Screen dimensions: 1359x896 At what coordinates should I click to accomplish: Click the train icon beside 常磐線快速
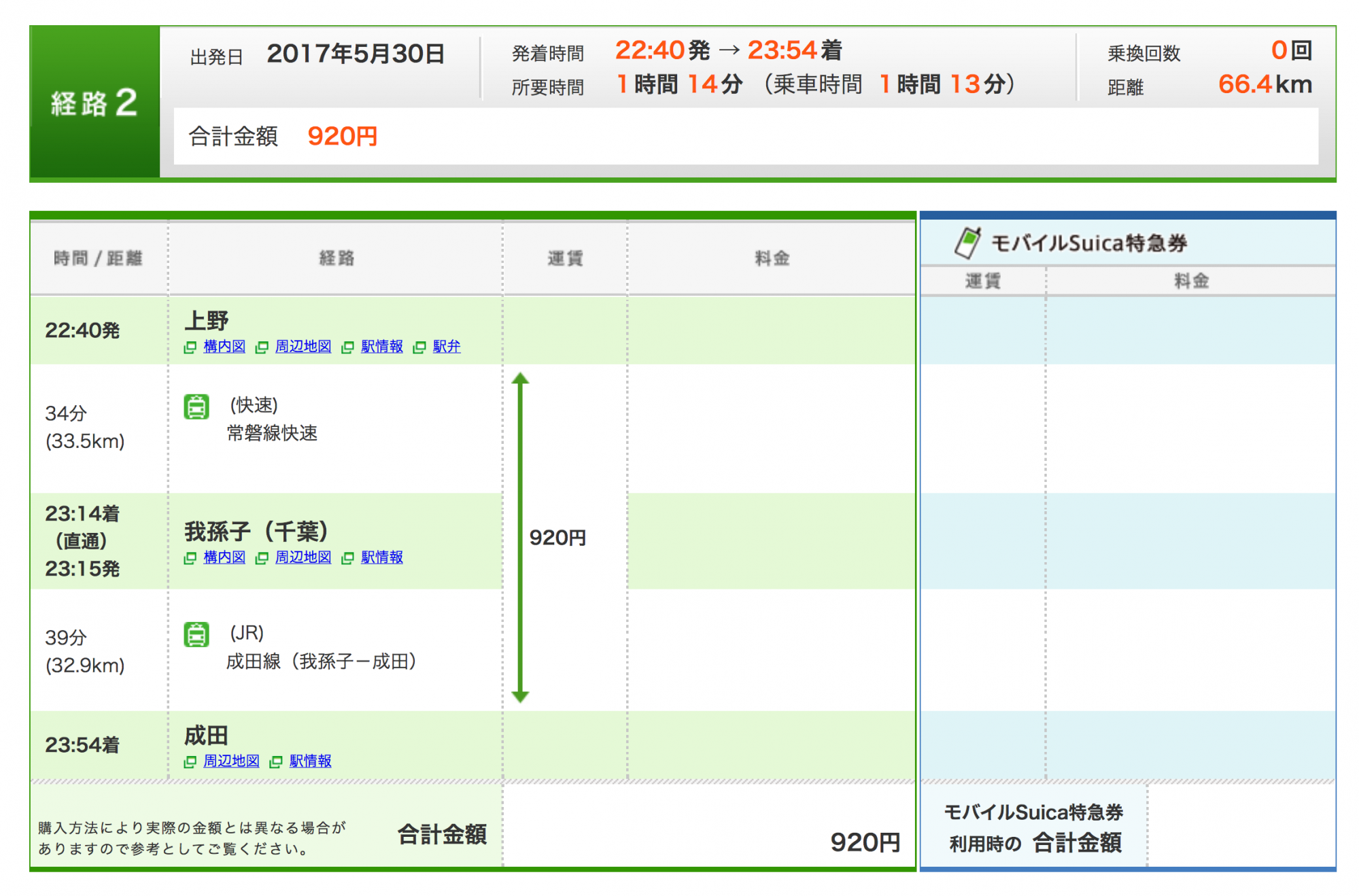pos(196,407)
